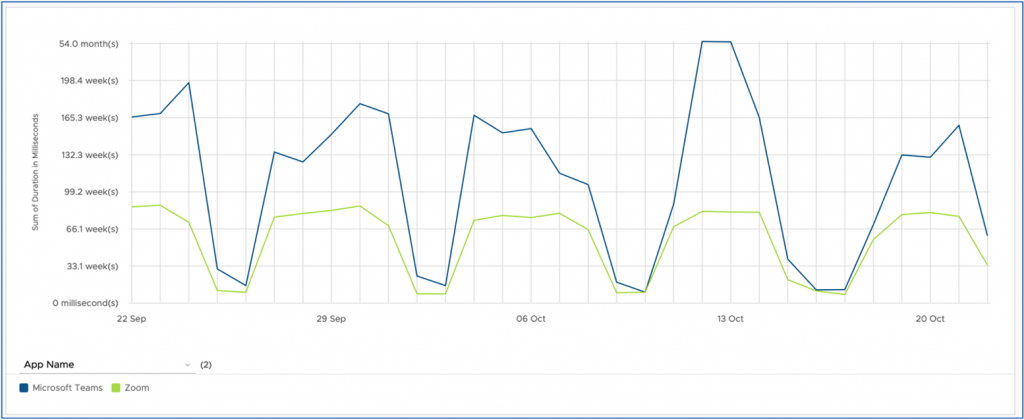Click the 13 Oct axis label
The width and height of the screenshot is (1024, 420).
tap(730, 319)
